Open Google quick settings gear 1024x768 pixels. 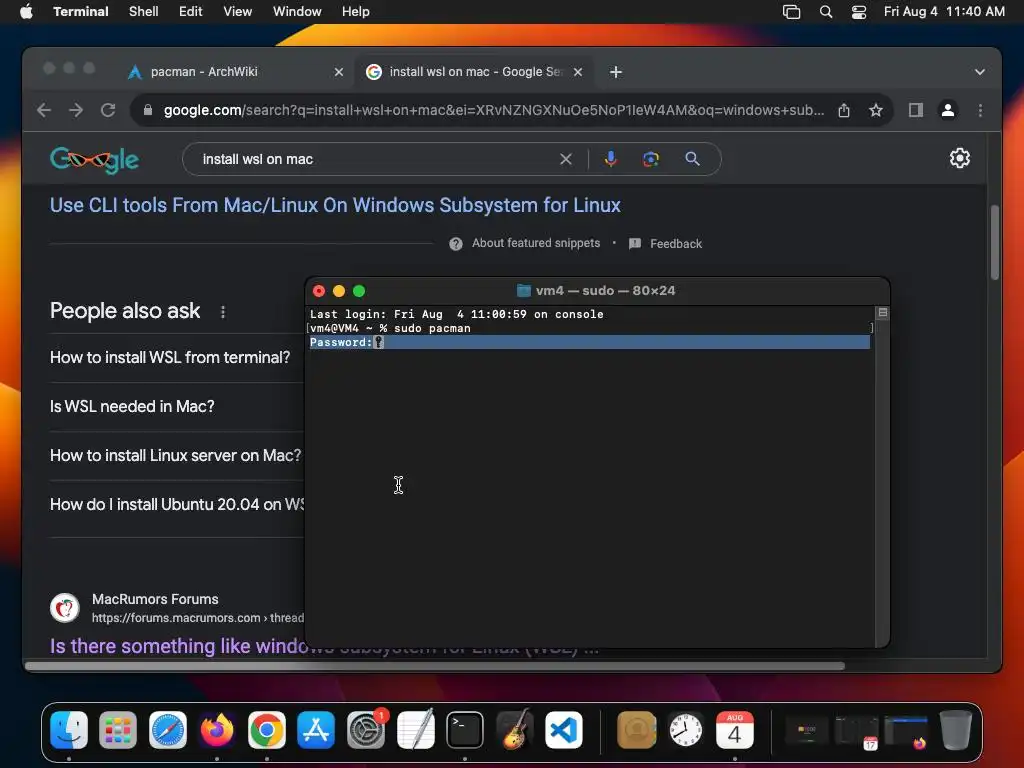pos(959,158)
